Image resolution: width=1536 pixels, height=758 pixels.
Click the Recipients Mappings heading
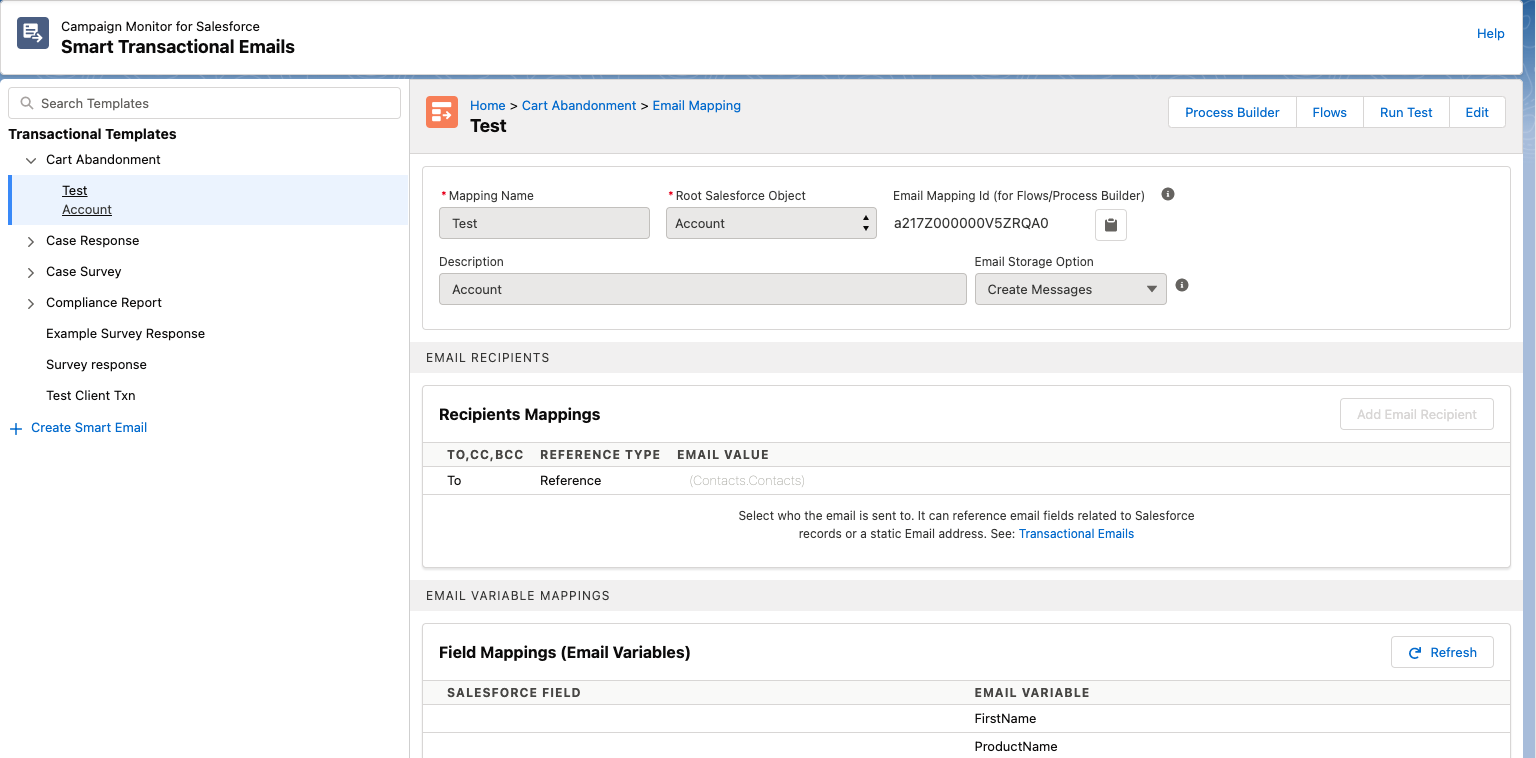click(x=520, y=414)
